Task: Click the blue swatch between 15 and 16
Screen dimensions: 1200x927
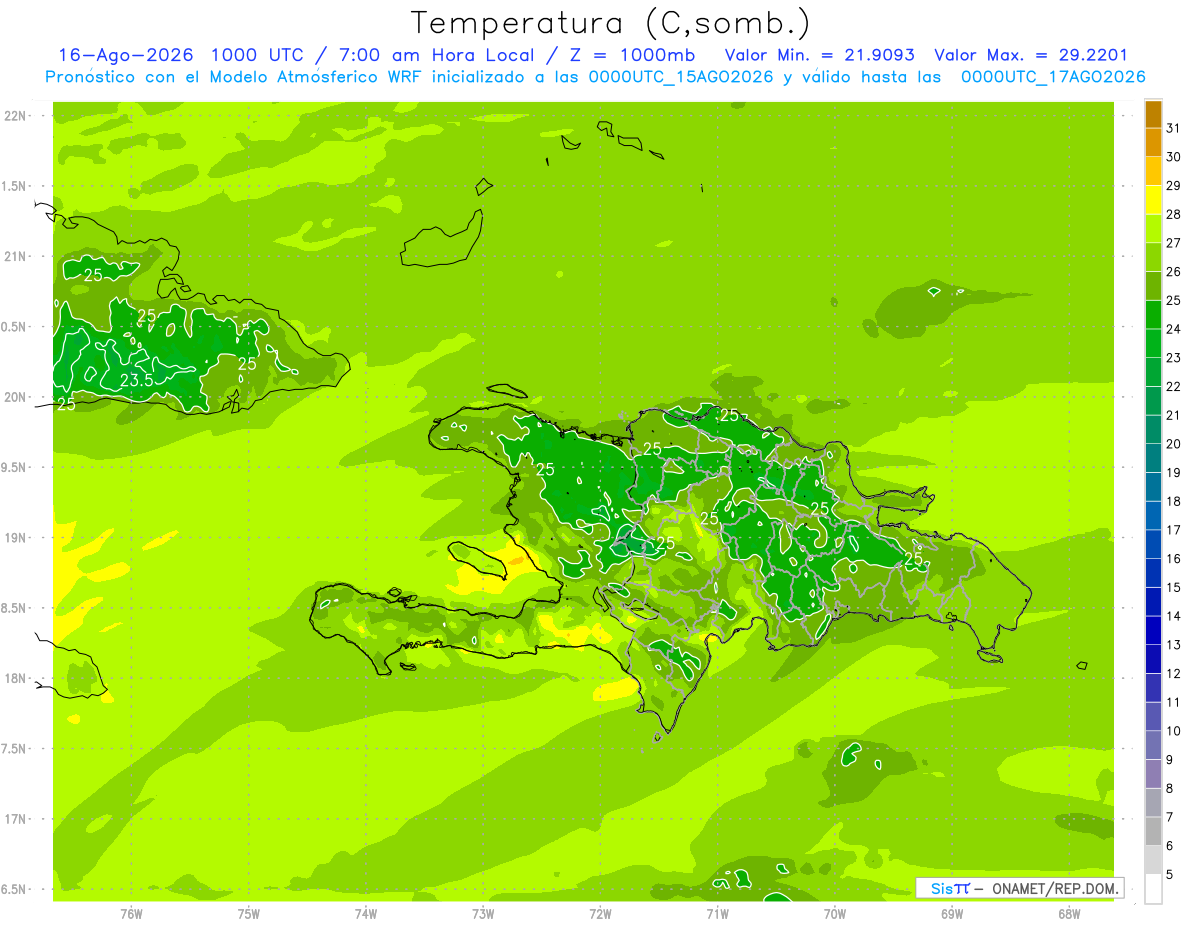Action: pyautogui.click(x=1153, y=573)
